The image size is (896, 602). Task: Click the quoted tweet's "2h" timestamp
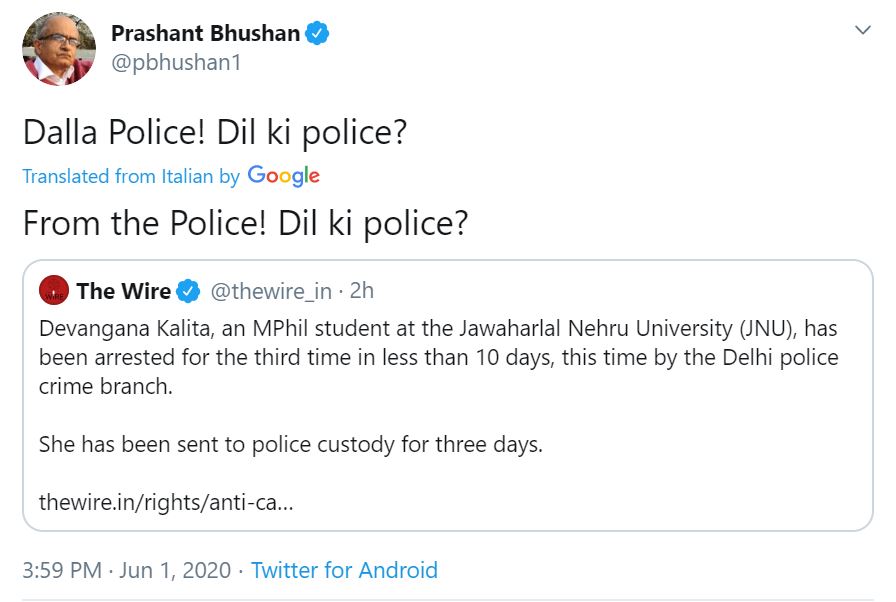(361, 291)
